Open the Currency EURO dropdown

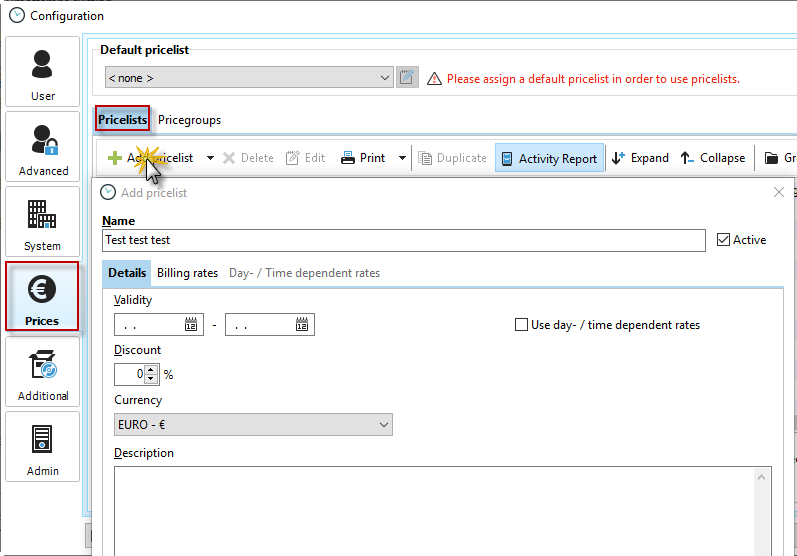384,425
